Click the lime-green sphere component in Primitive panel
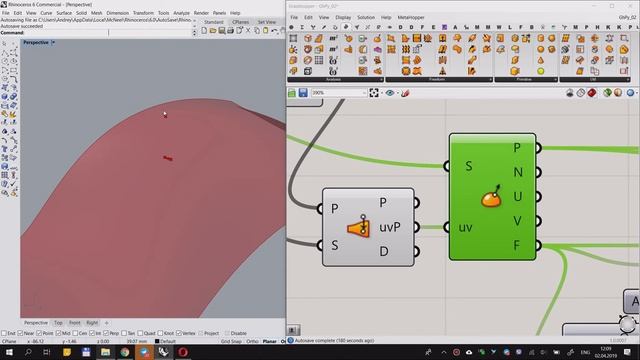The width and height of the screenshot is (640, 360). [540, 71]
